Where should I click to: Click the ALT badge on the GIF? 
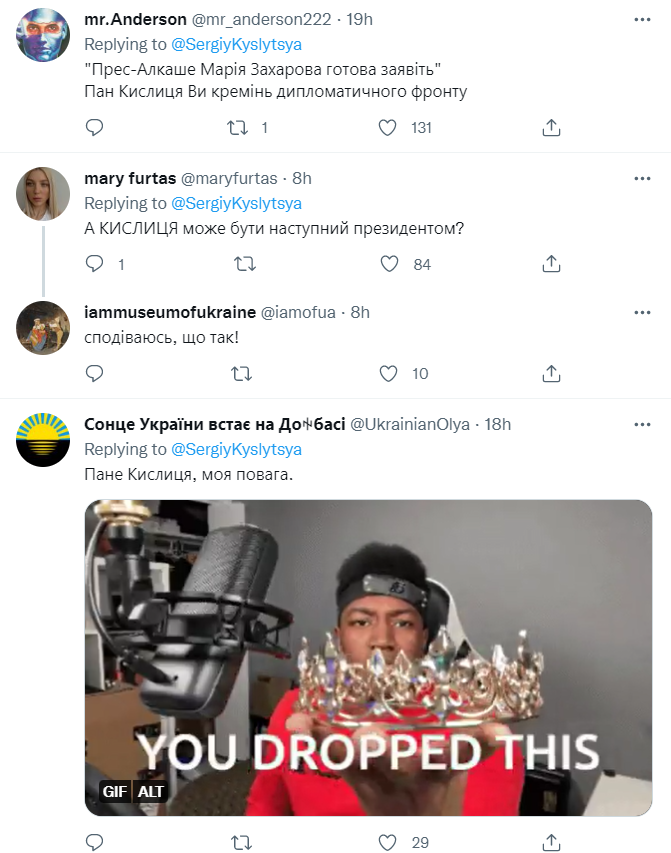click(x=151, y=792)
